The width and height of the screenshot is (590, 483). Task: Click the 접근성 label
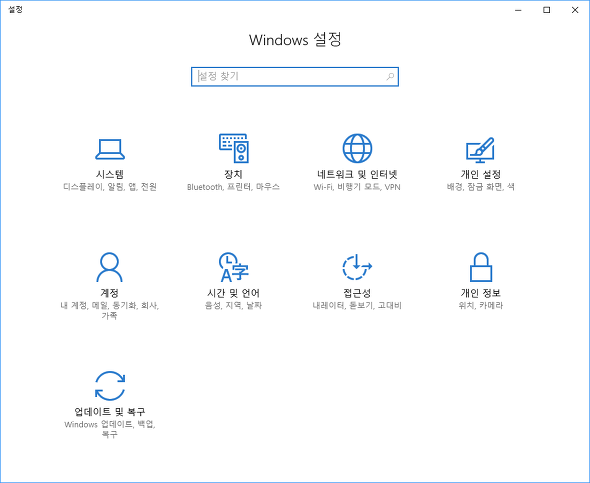pyautogui.click(x=357, y=293)
